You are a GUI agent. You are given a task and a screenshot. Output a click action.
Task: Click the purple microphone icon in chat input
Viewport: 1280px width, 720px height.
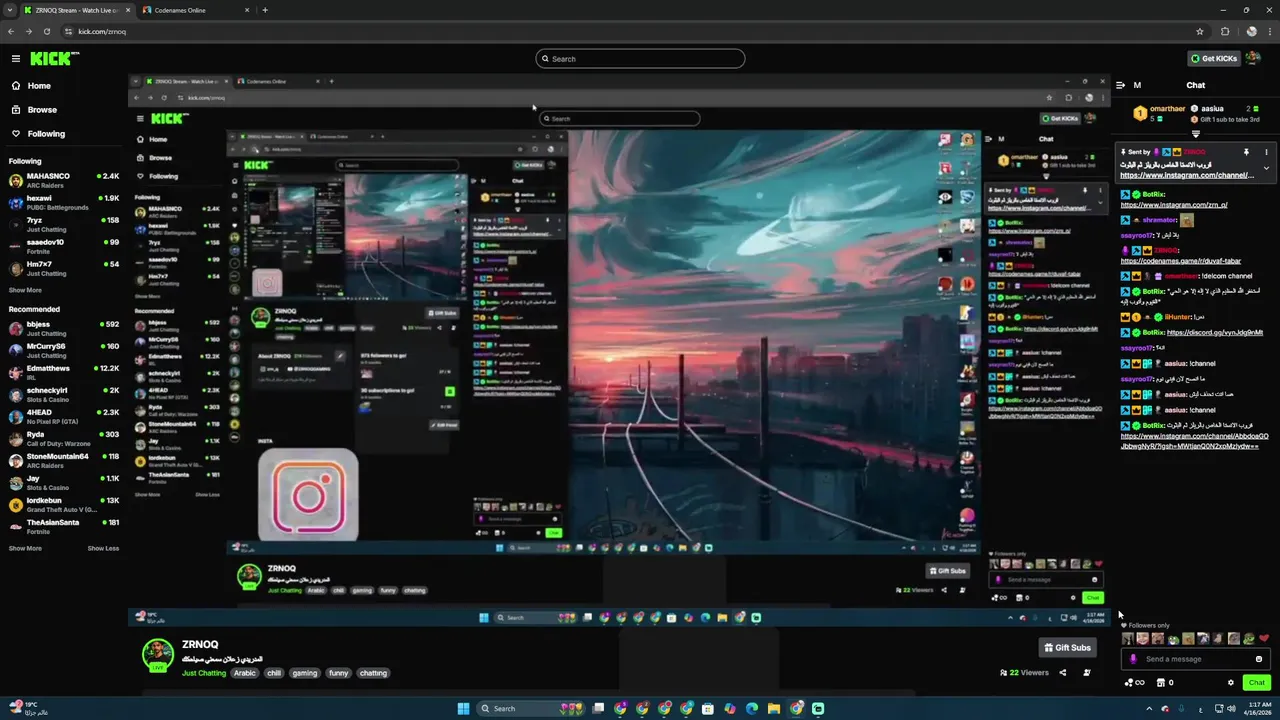(1132, 659)
